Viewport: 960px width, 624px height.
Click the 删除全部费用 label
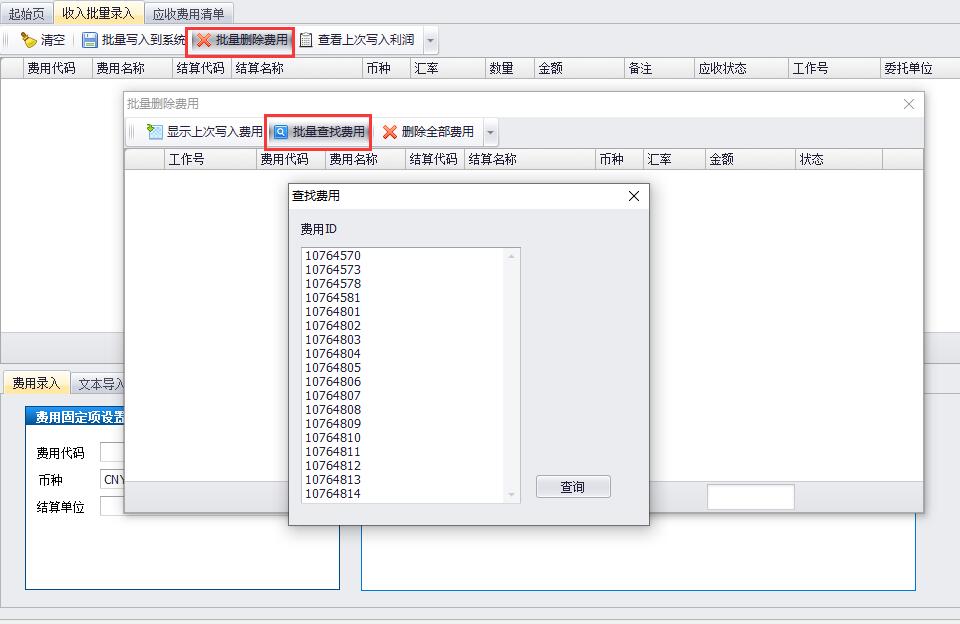(438, 132)
